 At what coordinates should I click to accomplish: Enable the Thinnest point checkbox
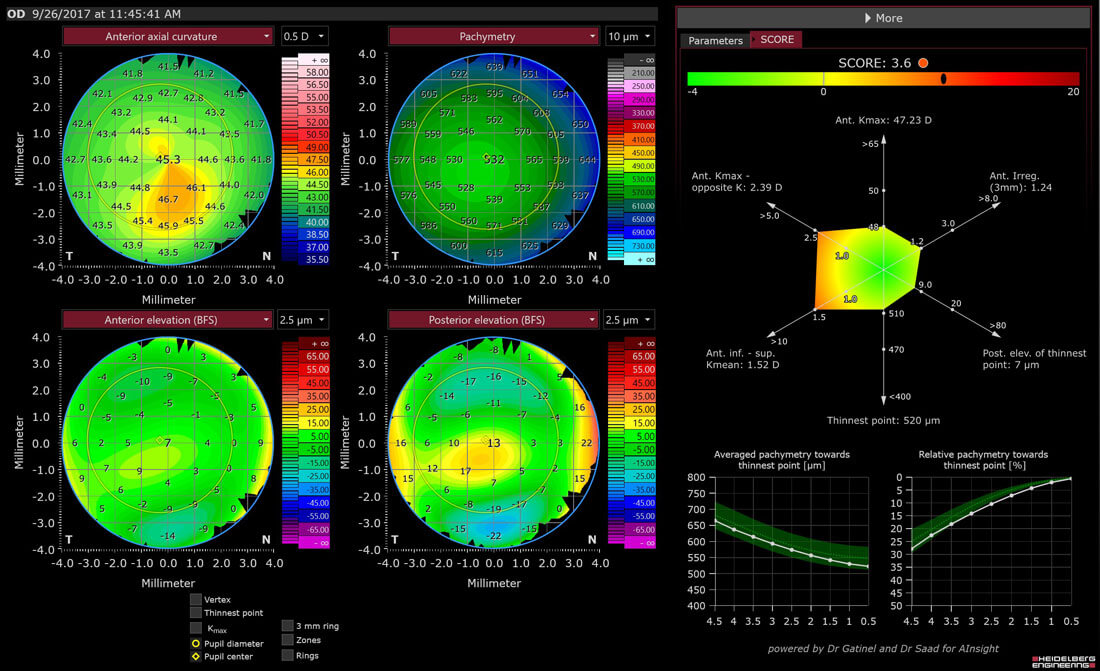pos(196,613)
